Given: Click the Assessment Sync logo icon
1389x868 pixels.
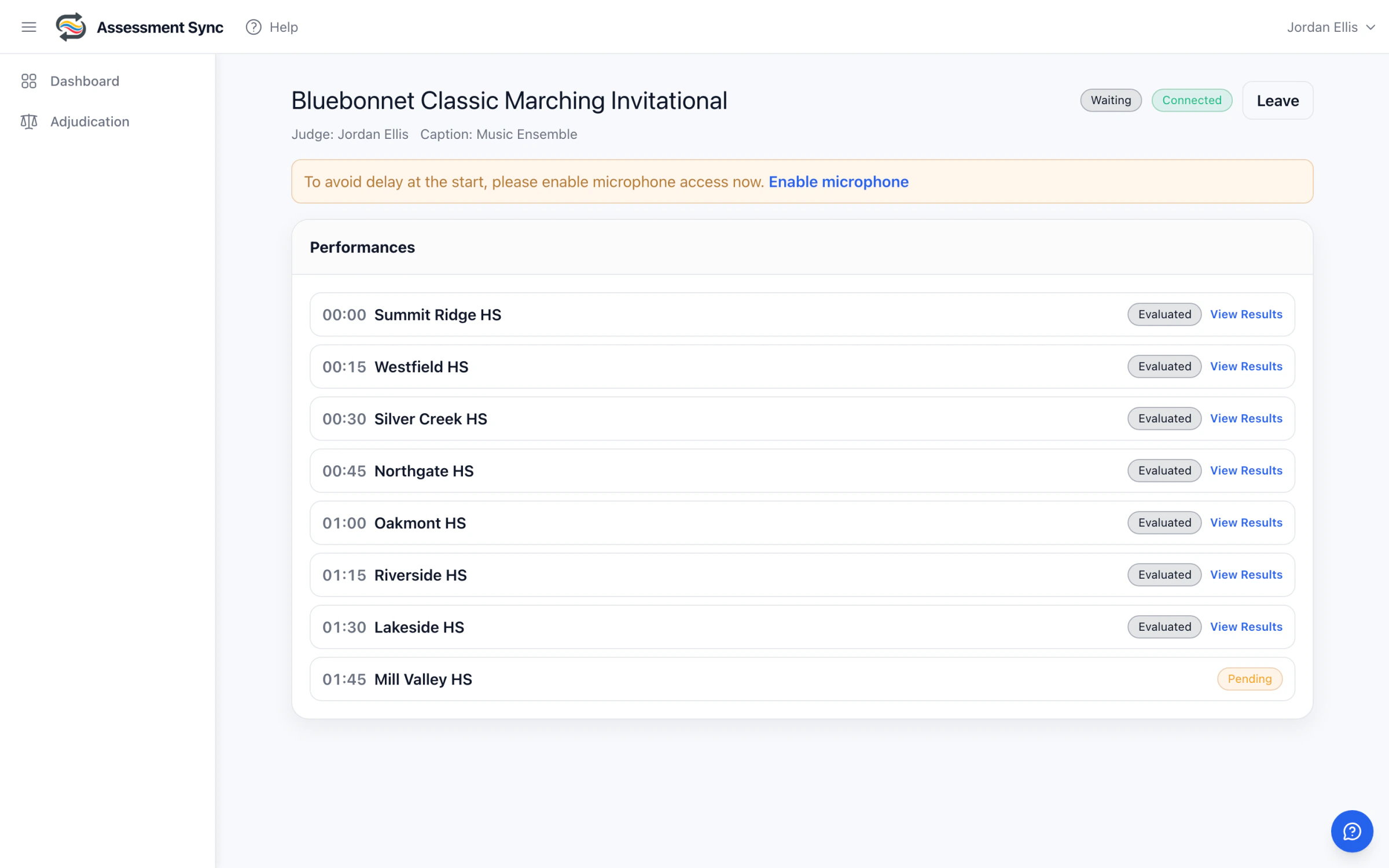Looking at the screenshot, I should coord(71,27).
